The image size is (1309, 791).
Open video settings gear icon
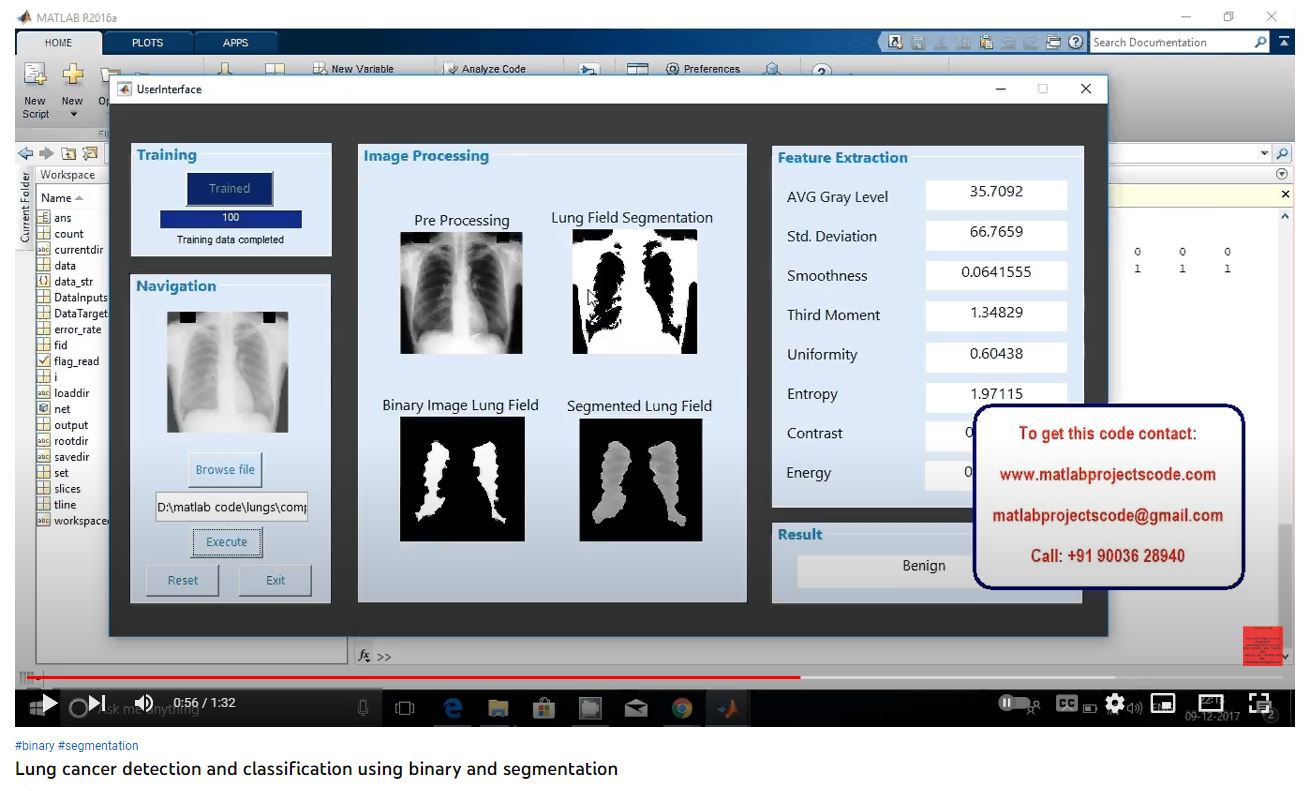click(1115, 703)
